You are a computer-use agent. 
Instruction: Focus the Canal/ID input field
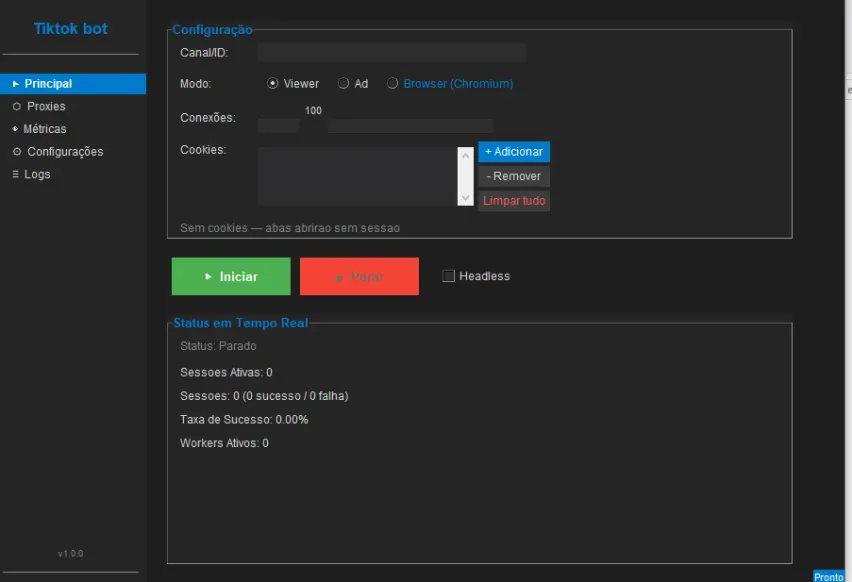click(392, 53)
